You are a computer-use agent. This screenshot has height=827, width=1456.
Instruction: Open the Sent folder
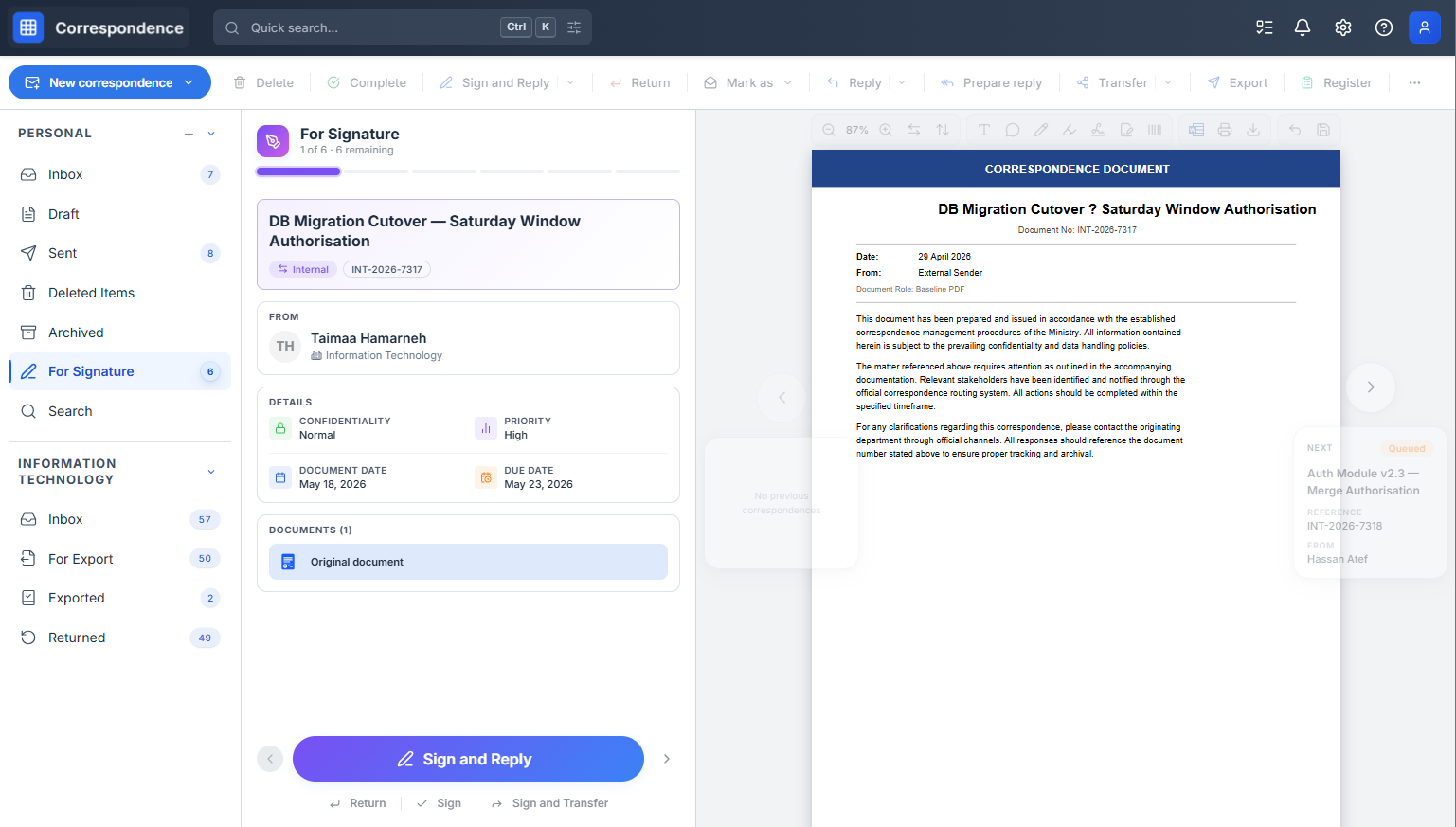pyautogui.click(x=119, y=253)
